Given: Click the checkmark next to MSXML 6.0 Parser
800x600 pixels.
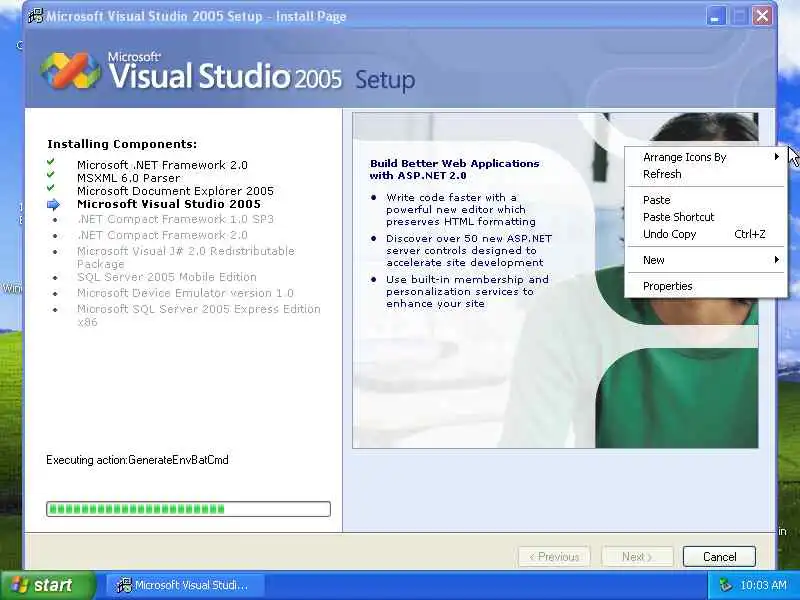Looking at the screenshot, I should pyautogui.click(x=51, y=174).
